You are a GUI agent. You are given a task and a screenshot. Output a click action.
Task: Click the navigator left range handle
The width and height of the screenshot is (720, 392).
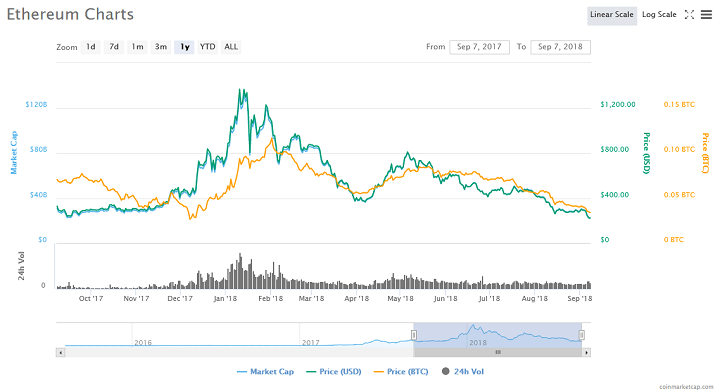pos(414,335)
